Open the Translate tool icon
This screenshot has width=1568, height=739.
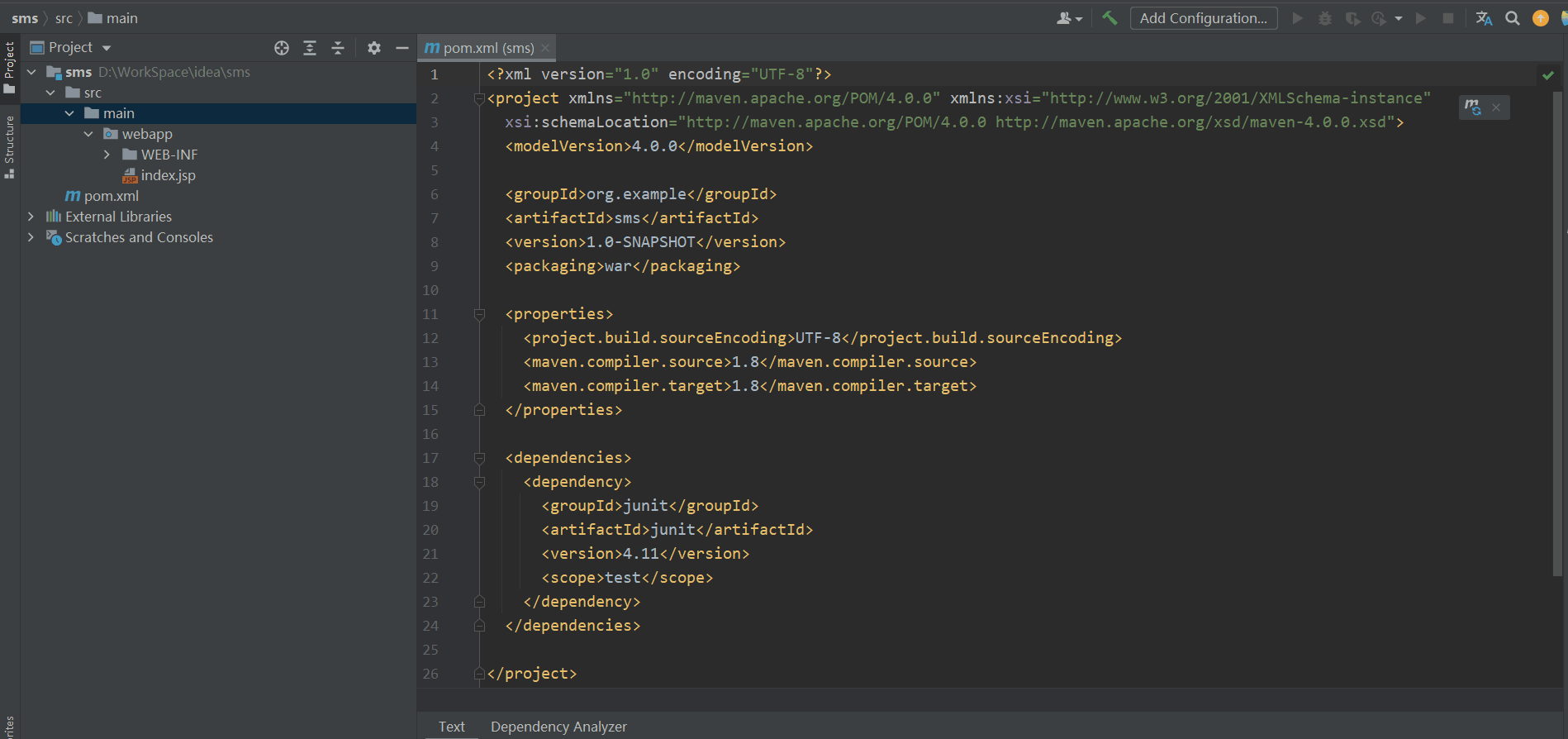(x=1484, y=18)
